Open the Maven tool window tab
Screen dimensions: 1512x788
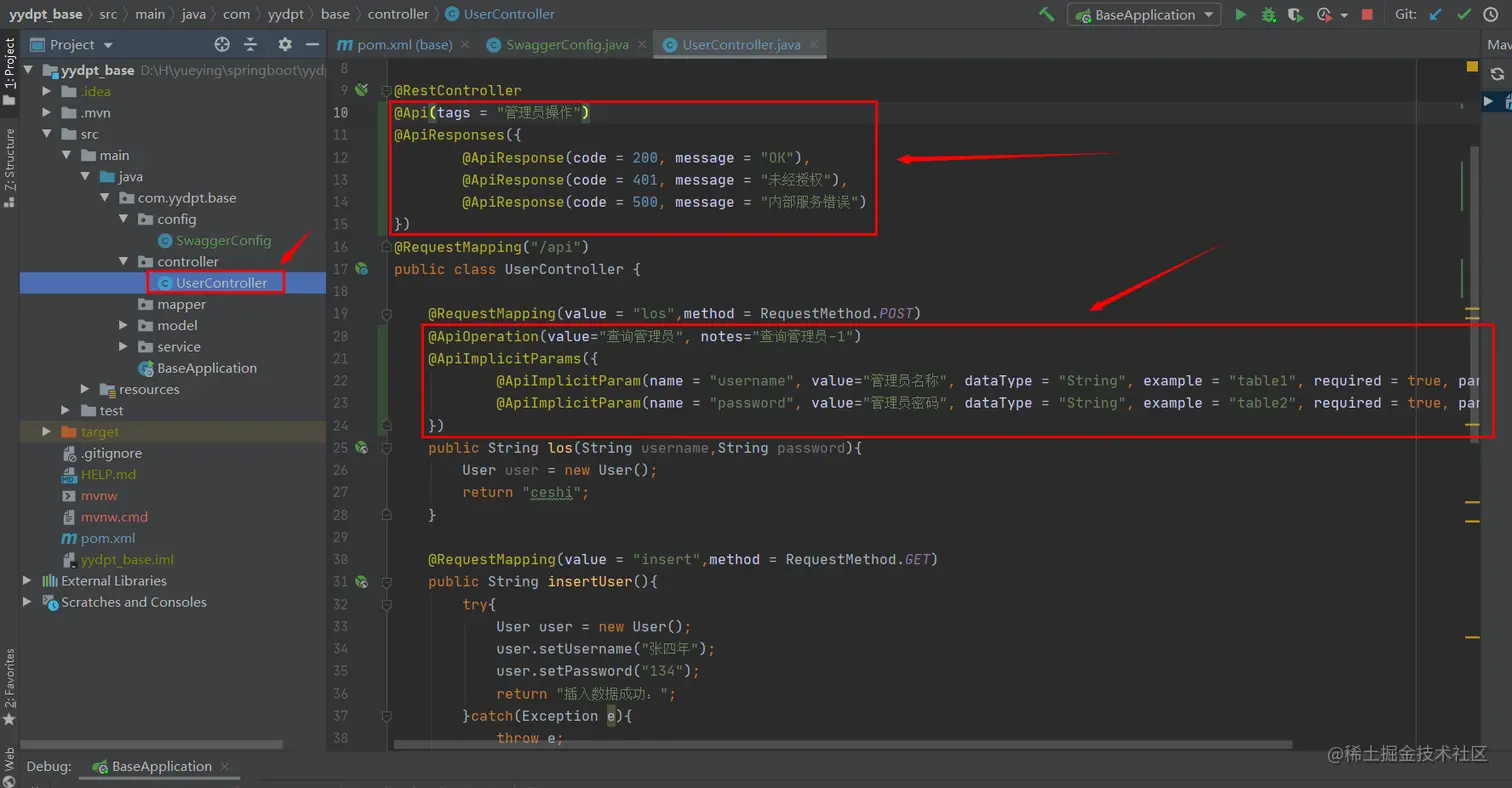tap(1498, 44)
